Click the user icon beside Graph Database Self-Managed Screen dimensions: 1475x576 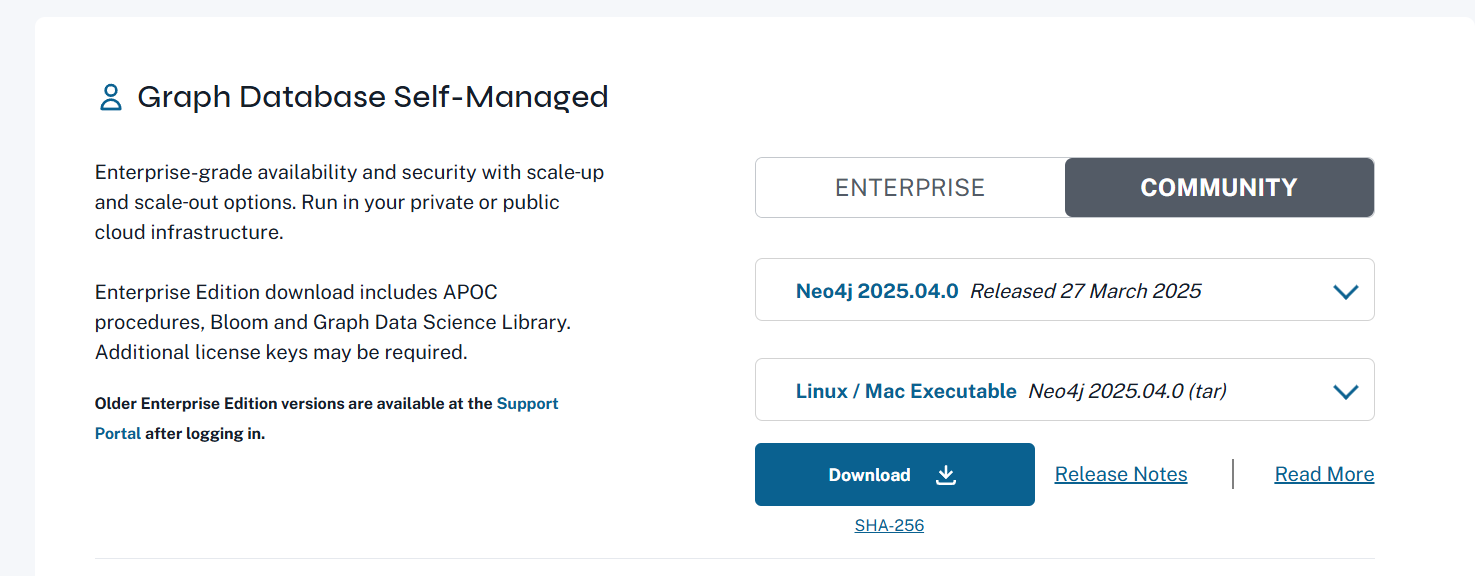[x=110, y=97]
